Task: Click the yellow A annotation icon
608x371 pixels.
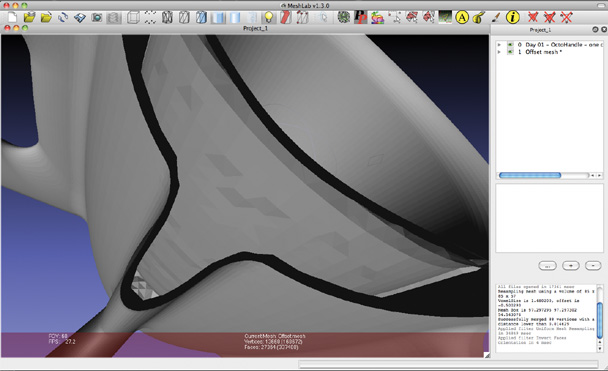Action: (x=462, y=17)
